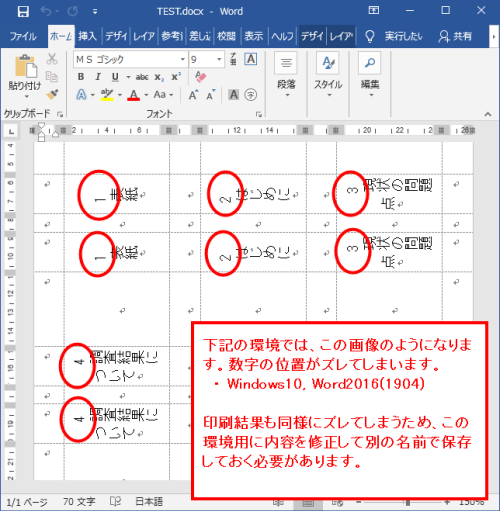Apply red font color
Viewport: 500px width, 511px height.
pos(134,95)
